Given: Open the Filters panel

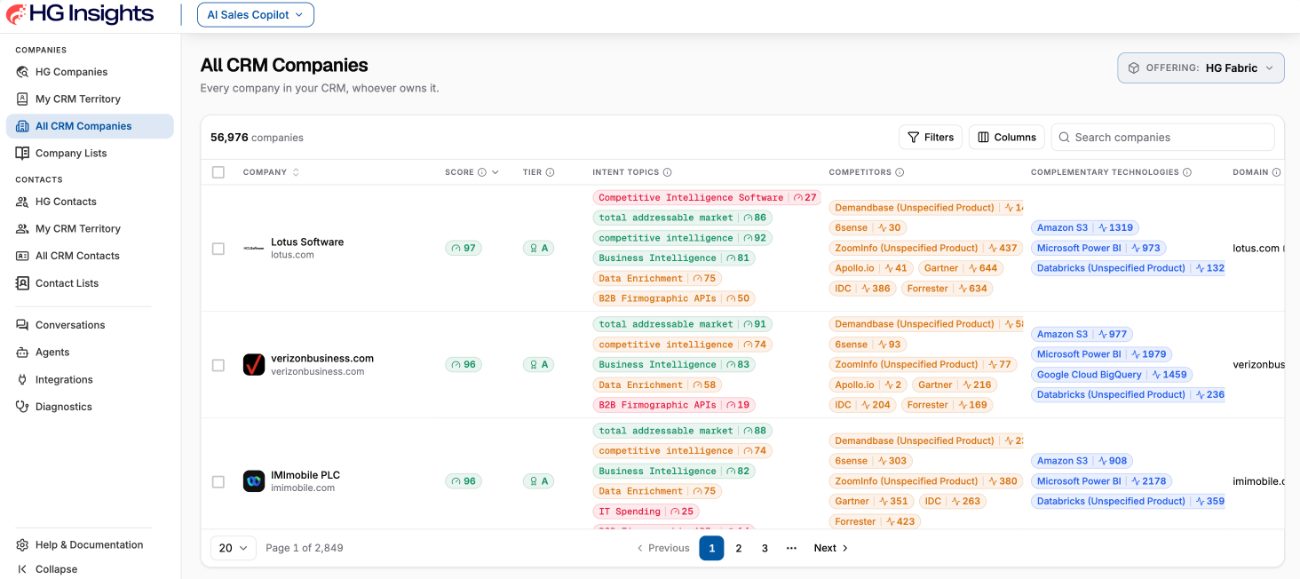Looking at the screenshot, I should [931, 137].
